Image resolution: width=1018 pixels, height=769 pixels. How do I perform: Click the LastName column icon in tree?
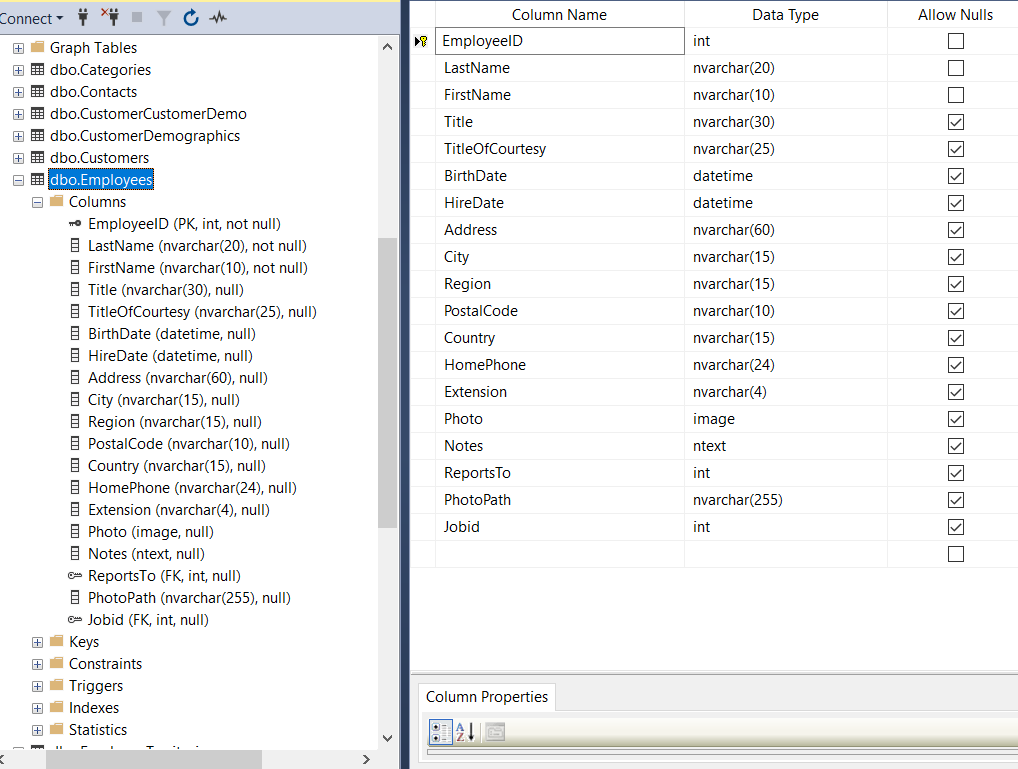pyautogui.click(x=75, y=246)
